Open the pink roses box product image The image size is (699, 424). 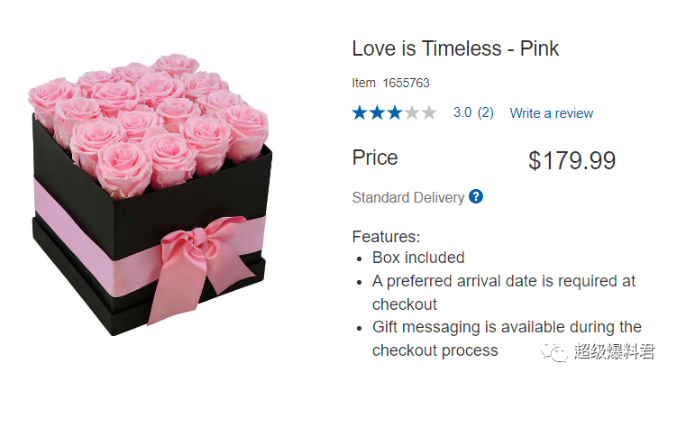click(x=150, y=195)
